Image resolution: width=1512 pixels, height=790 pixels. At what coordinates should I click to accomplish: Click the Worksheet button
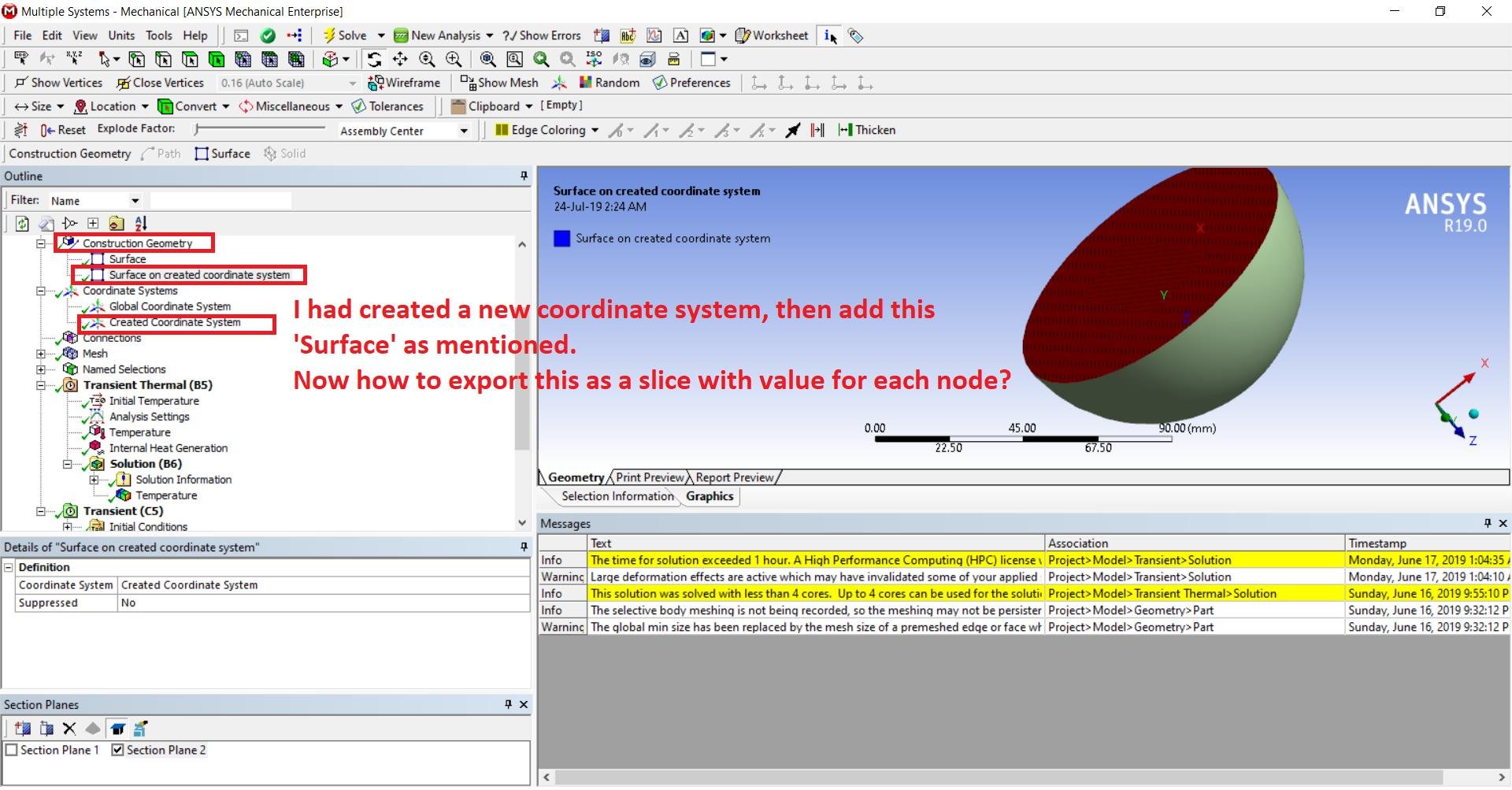coord(772,35)
